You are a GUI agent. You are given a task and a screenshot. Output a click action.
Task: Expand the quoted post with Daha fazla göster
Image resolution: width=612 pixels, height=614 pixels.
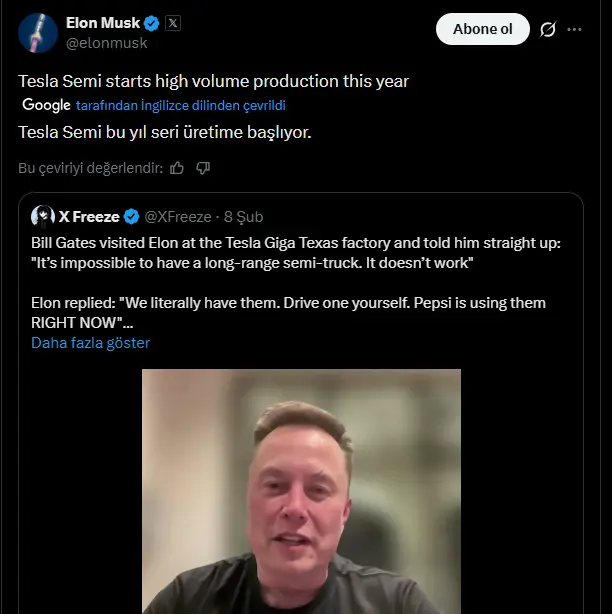tap(90, 343)
